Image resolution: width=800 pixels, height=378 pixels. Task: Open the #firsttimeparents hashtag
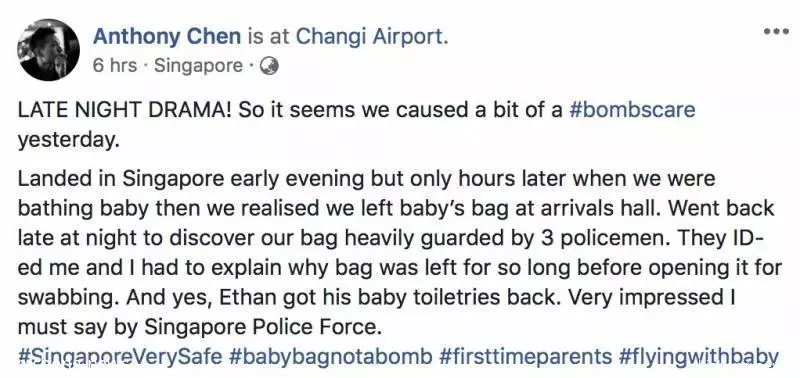[x=525, y=357]
